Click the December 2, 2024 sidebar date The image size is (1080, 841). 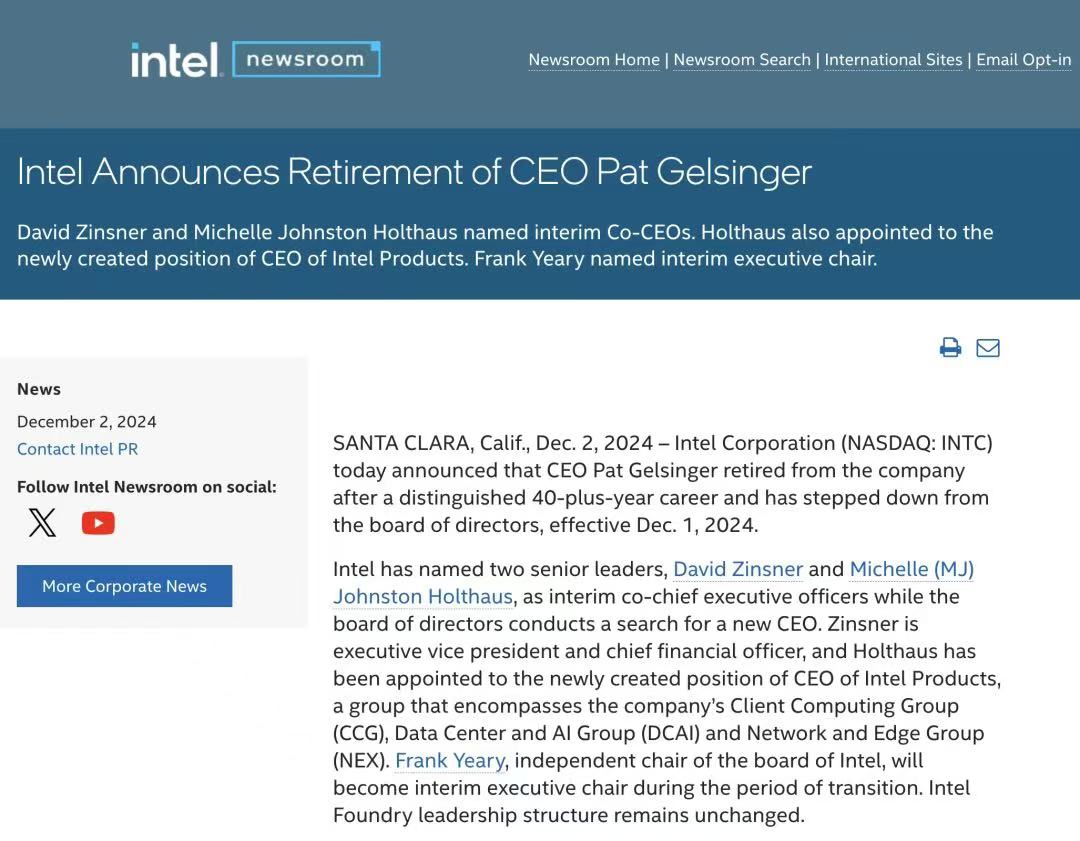coord(87,421)
